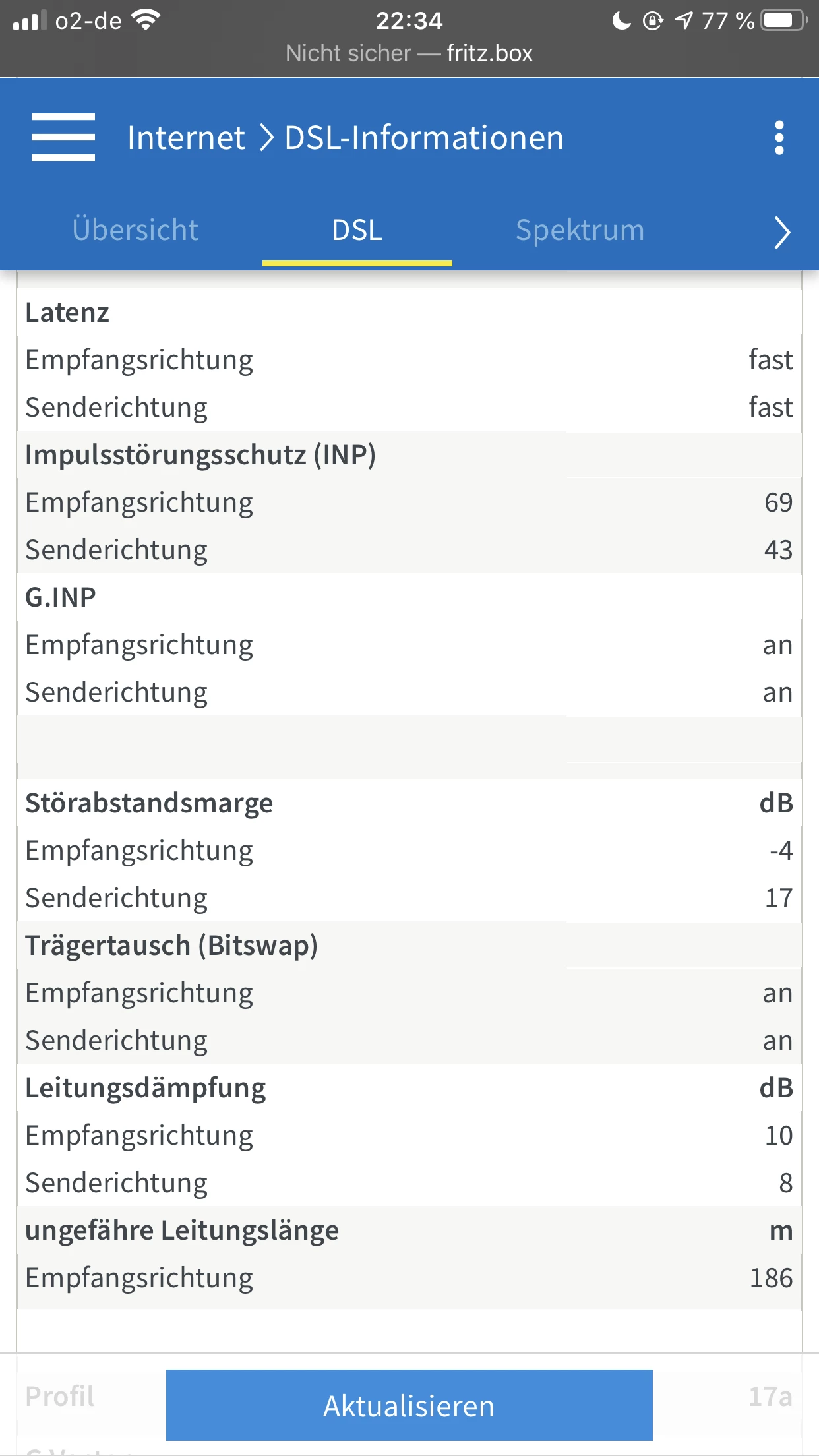
Task: Click the breadcrumb chevron after Internet
Action: point(266,138)
